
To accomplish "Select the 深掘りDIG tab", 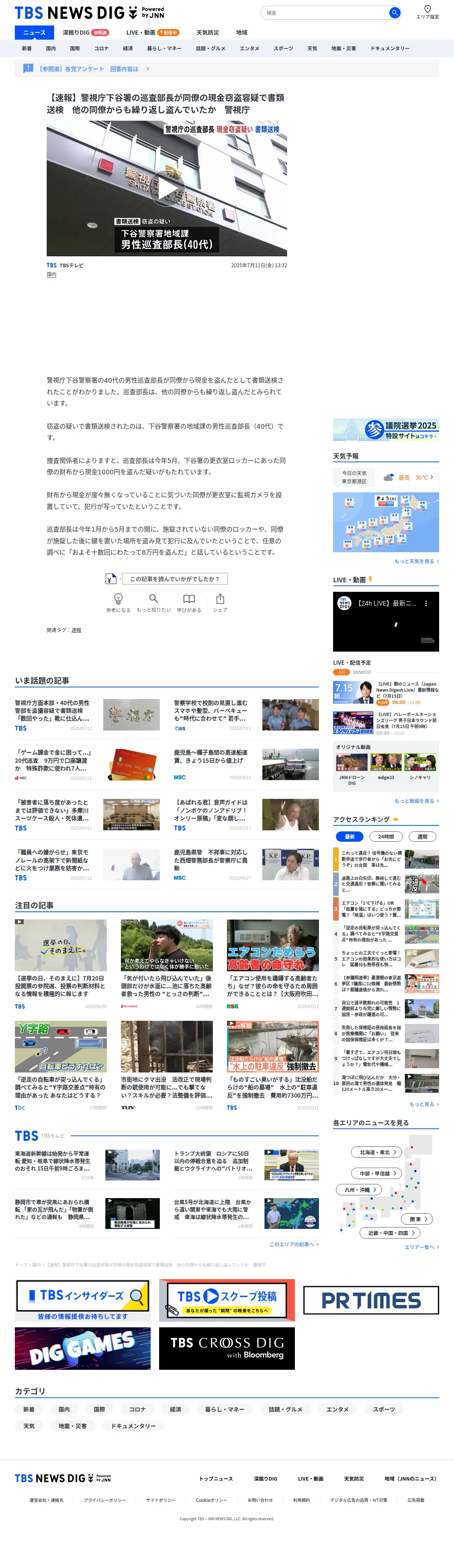I will click(86, 33).
